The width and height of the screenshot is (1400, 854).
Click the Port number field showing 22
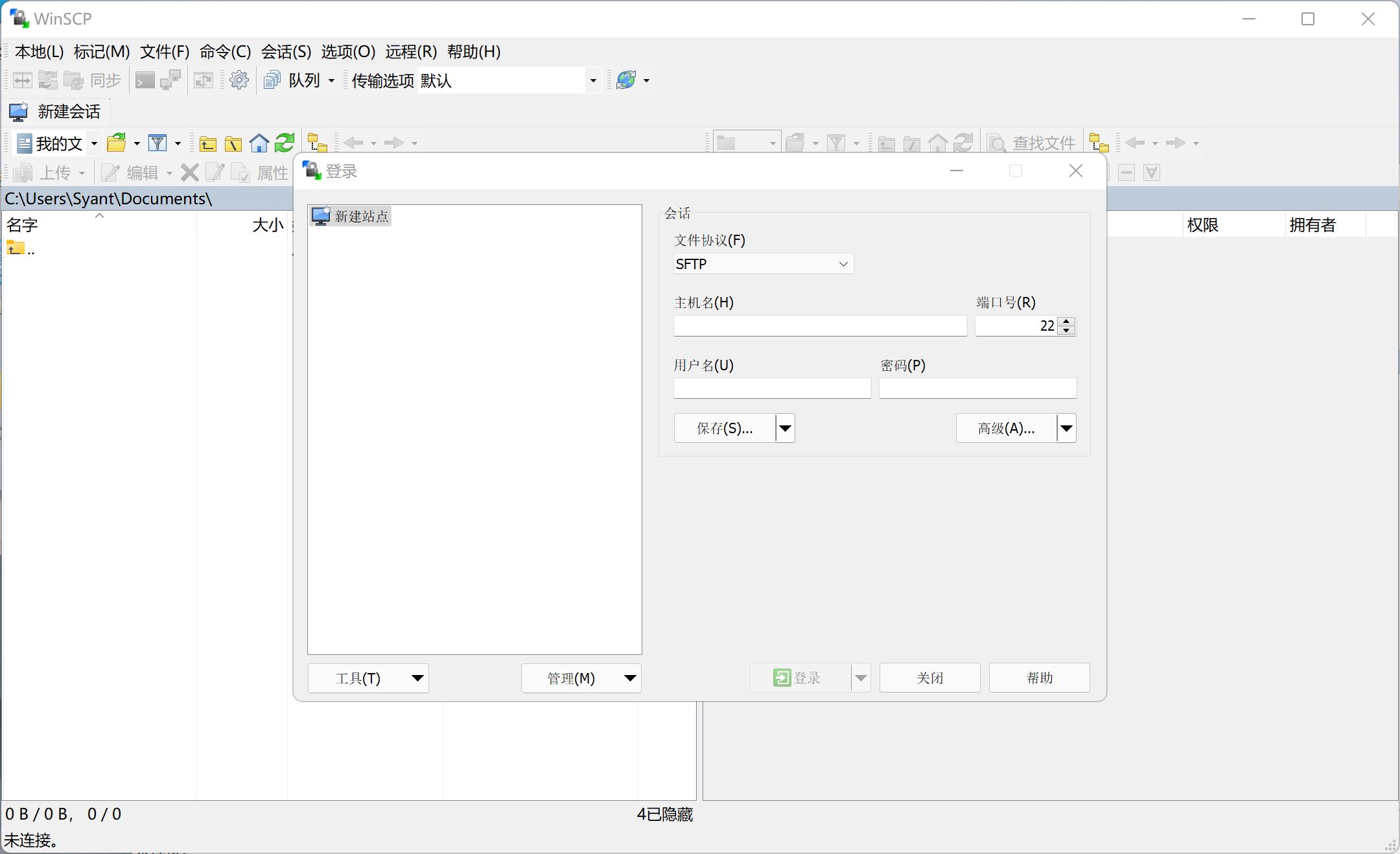(x=1016, y=326)
